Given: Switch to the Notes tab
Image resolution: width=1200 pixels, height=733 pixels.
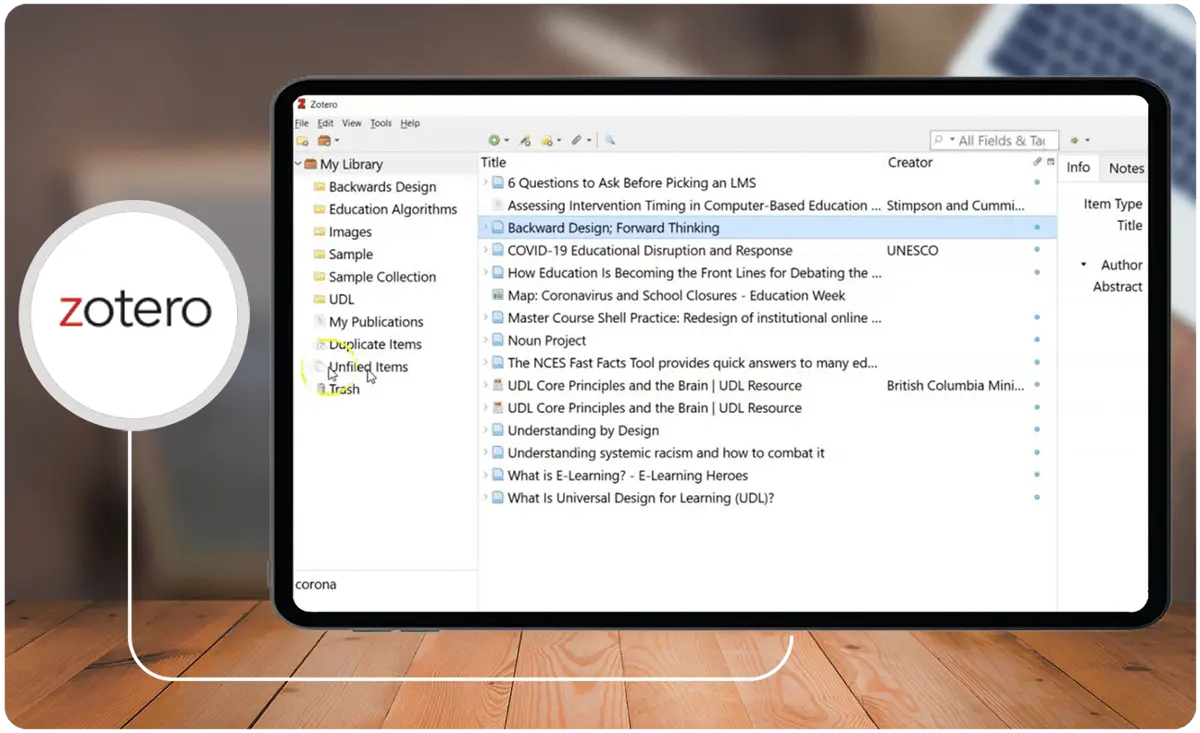Looking at the screenshot, I should coord(1126,168).
